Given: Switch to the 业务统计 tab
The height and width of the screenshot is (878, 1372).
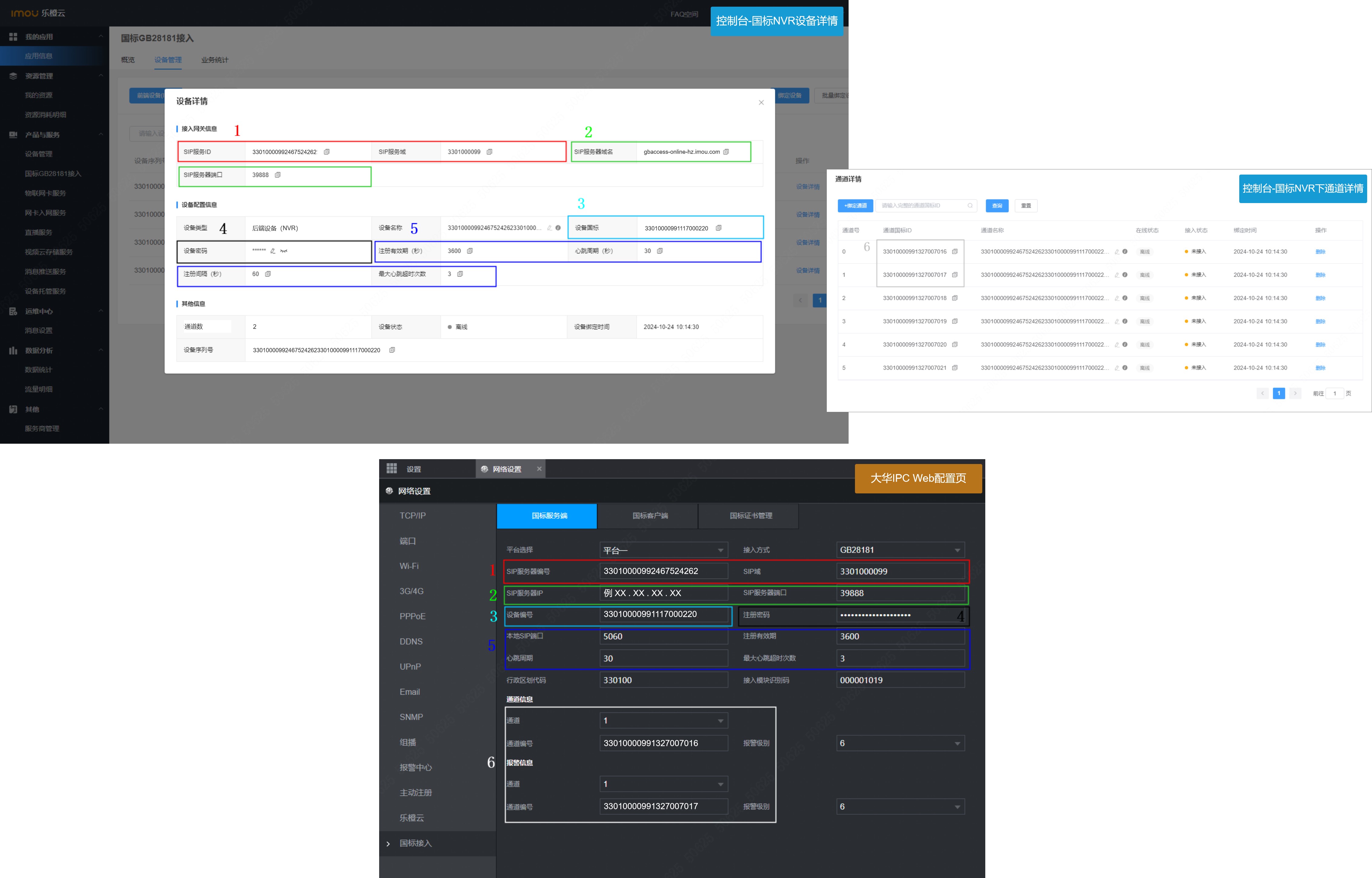Looking at the screenshot, I should 214,60.
